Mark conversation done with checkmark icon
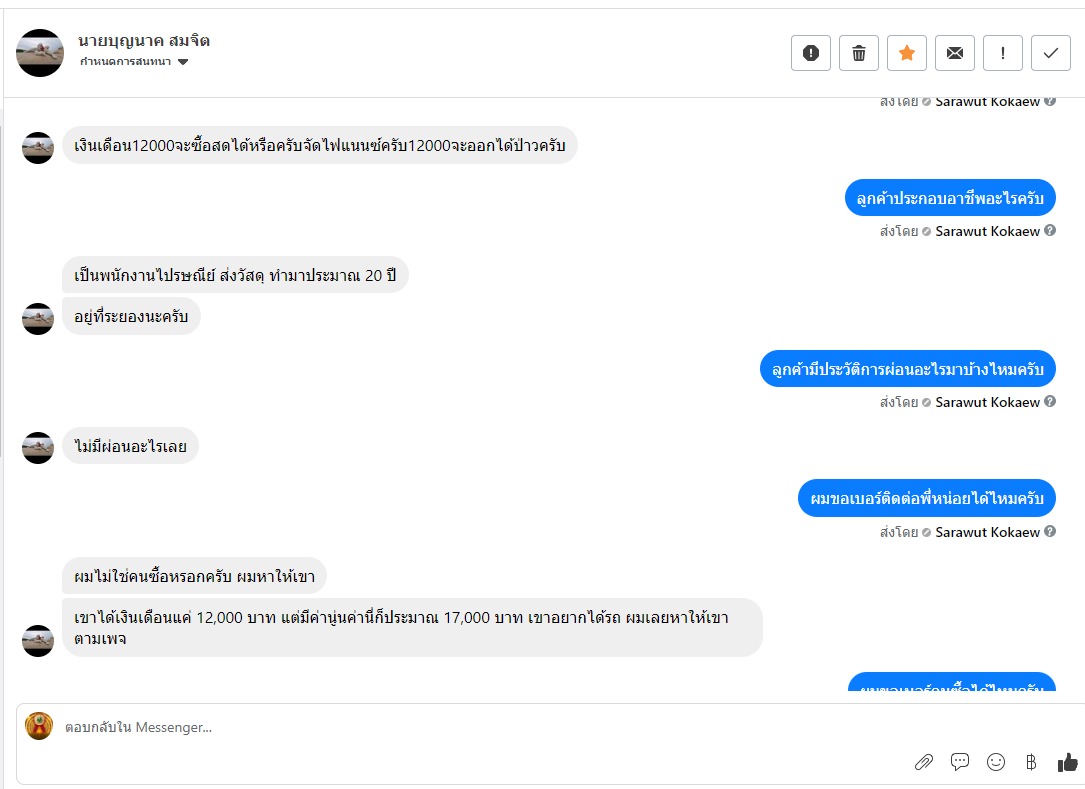 [1050, 53]
